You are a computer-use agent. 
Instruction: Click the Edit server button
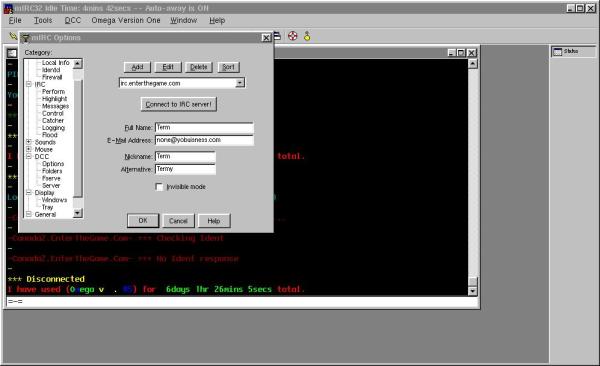point(168,67)
